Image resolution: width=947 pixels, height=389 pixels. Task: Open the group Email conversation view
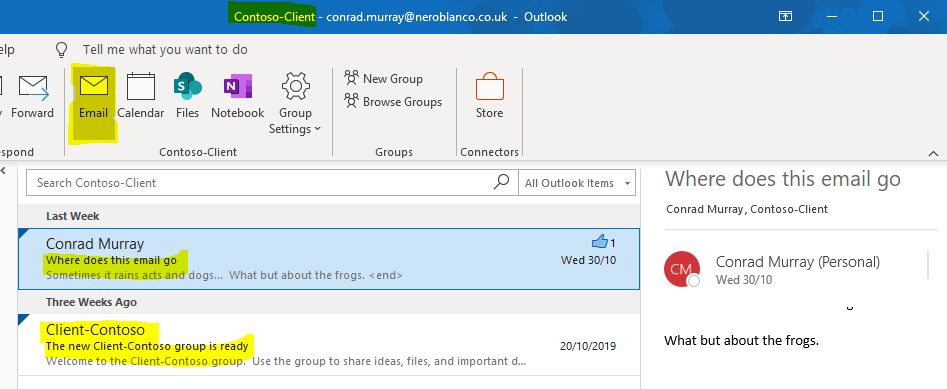pyautogui.click(x=93, y=97)
